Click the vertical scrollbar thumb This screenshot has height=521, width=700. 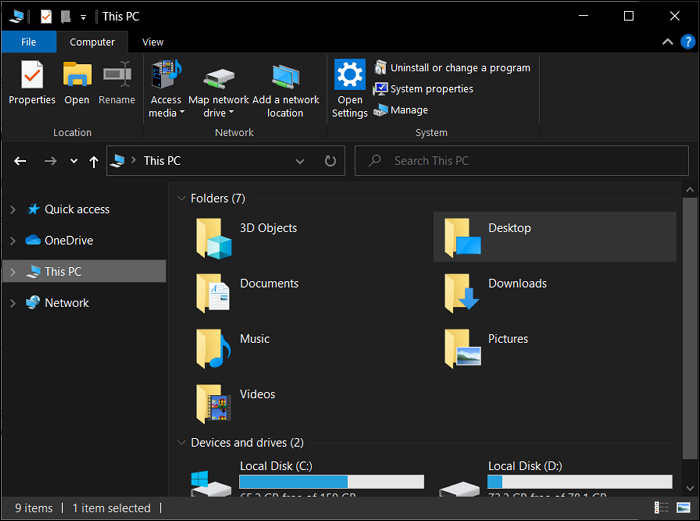pyautogui.click(x=690, y=328)
